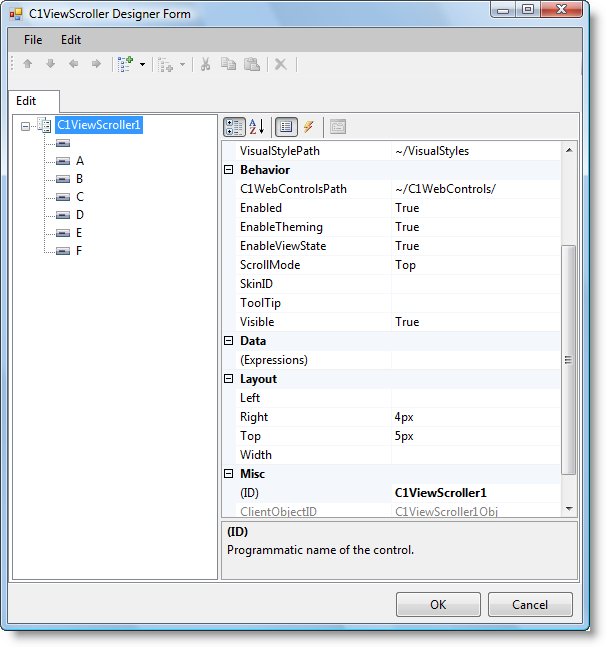
Task: Click the property grid scrollbar thumb
Action: pos(569,360)
